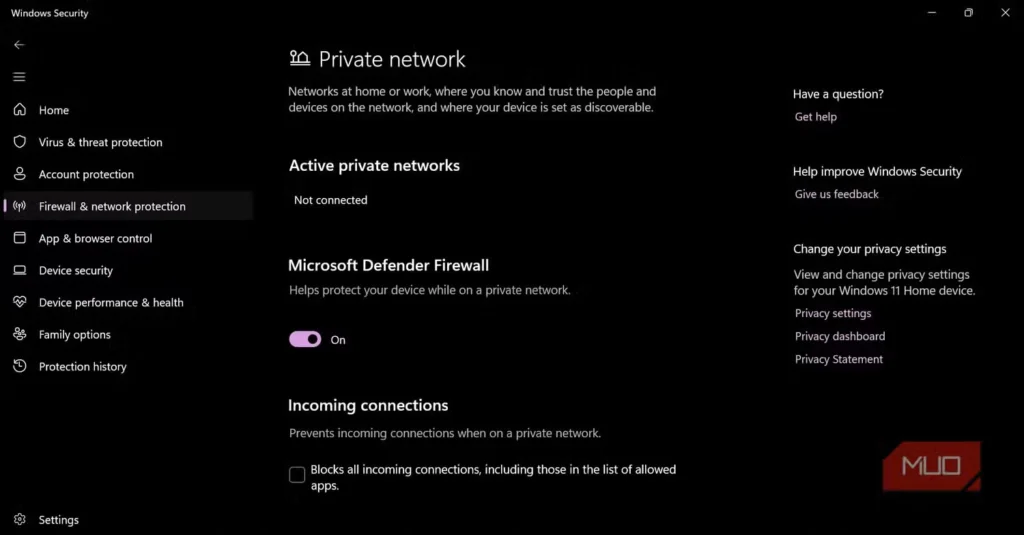Click the back arrow icon
The width and height of the screenshot is (1024, 535).
click(19, 45)
